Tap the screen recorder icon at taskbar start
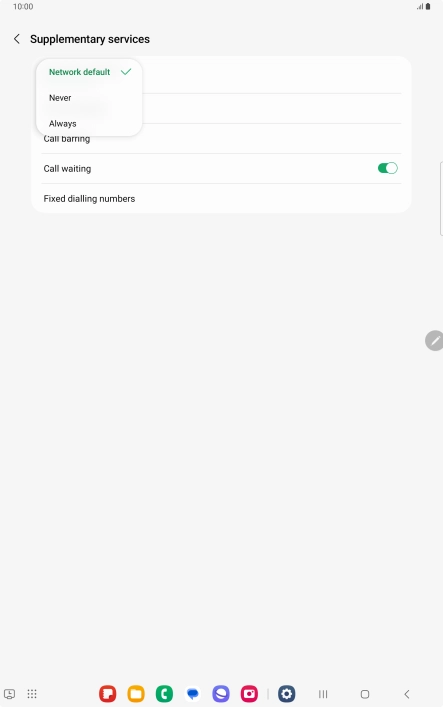The image size is (443, 707). click(x=9, y=693)
